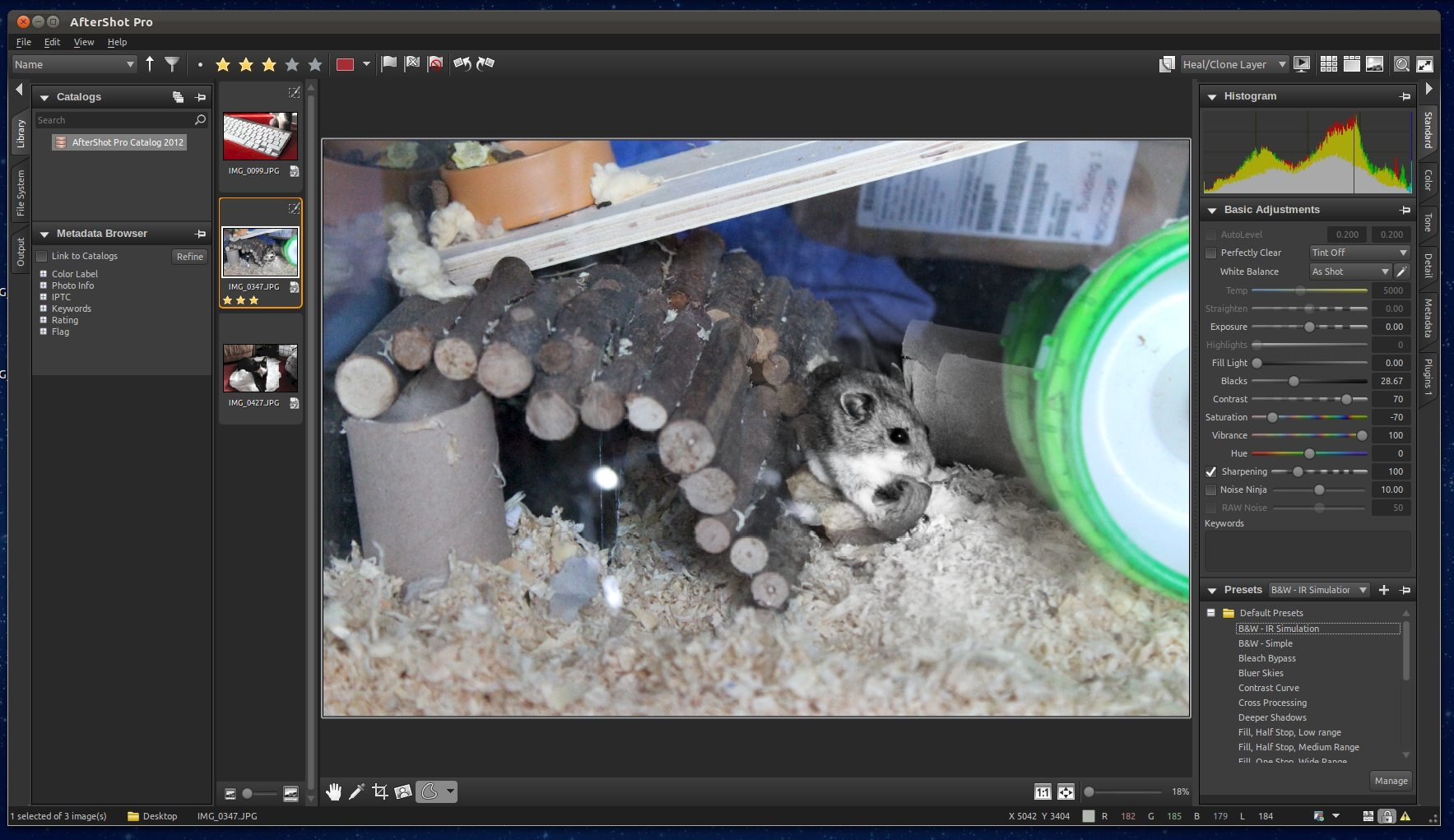Image resolution: width=1454 pixels, height=840 pixels.
Task: Click the filter funnel icon
Action: (172, 64)
